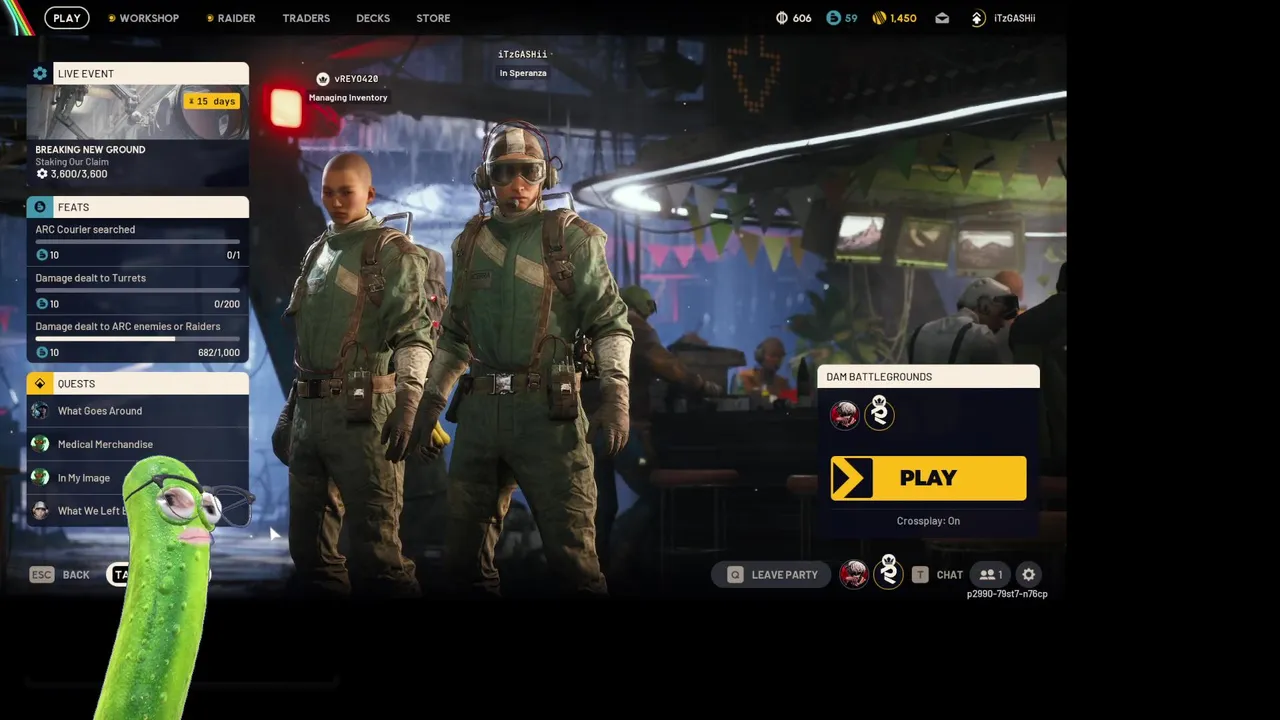Click the reward icon beside 0/1
1280x720 pixels.
click(42, 255)
